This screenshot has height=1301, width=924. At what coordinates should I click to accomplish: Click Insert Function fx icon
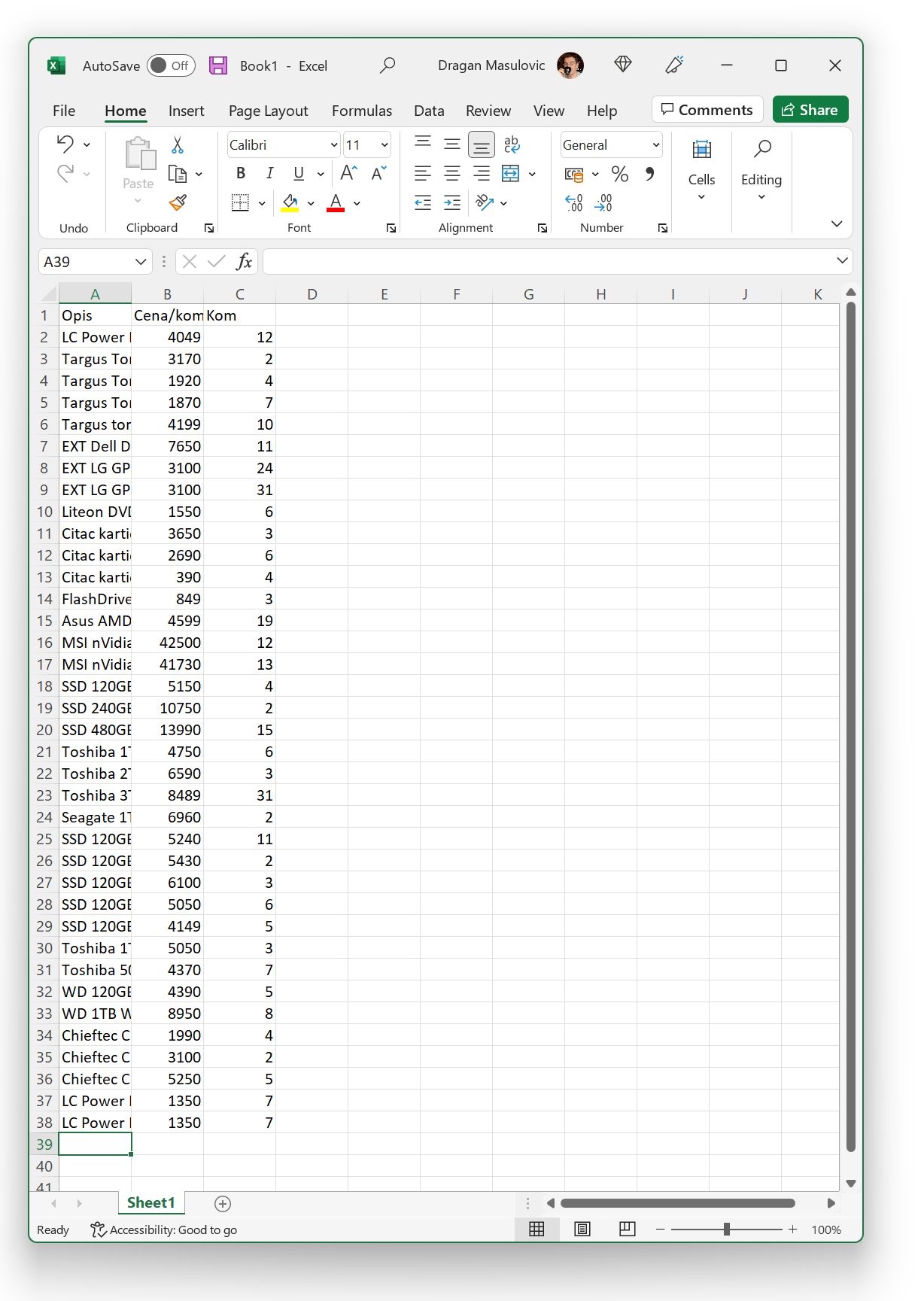pos(244,261)
